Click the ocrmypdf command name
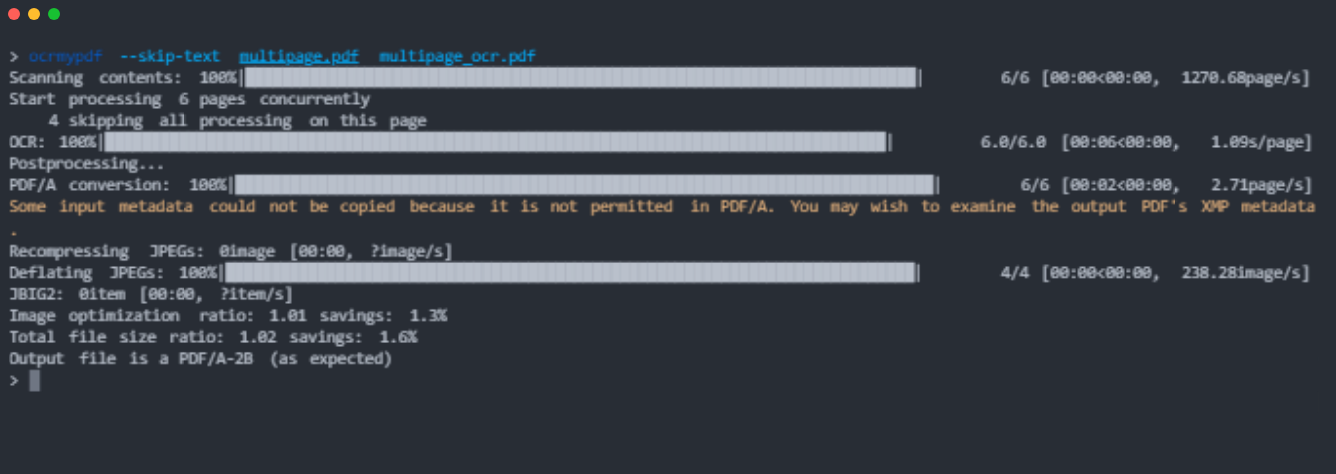 point(65,56)
